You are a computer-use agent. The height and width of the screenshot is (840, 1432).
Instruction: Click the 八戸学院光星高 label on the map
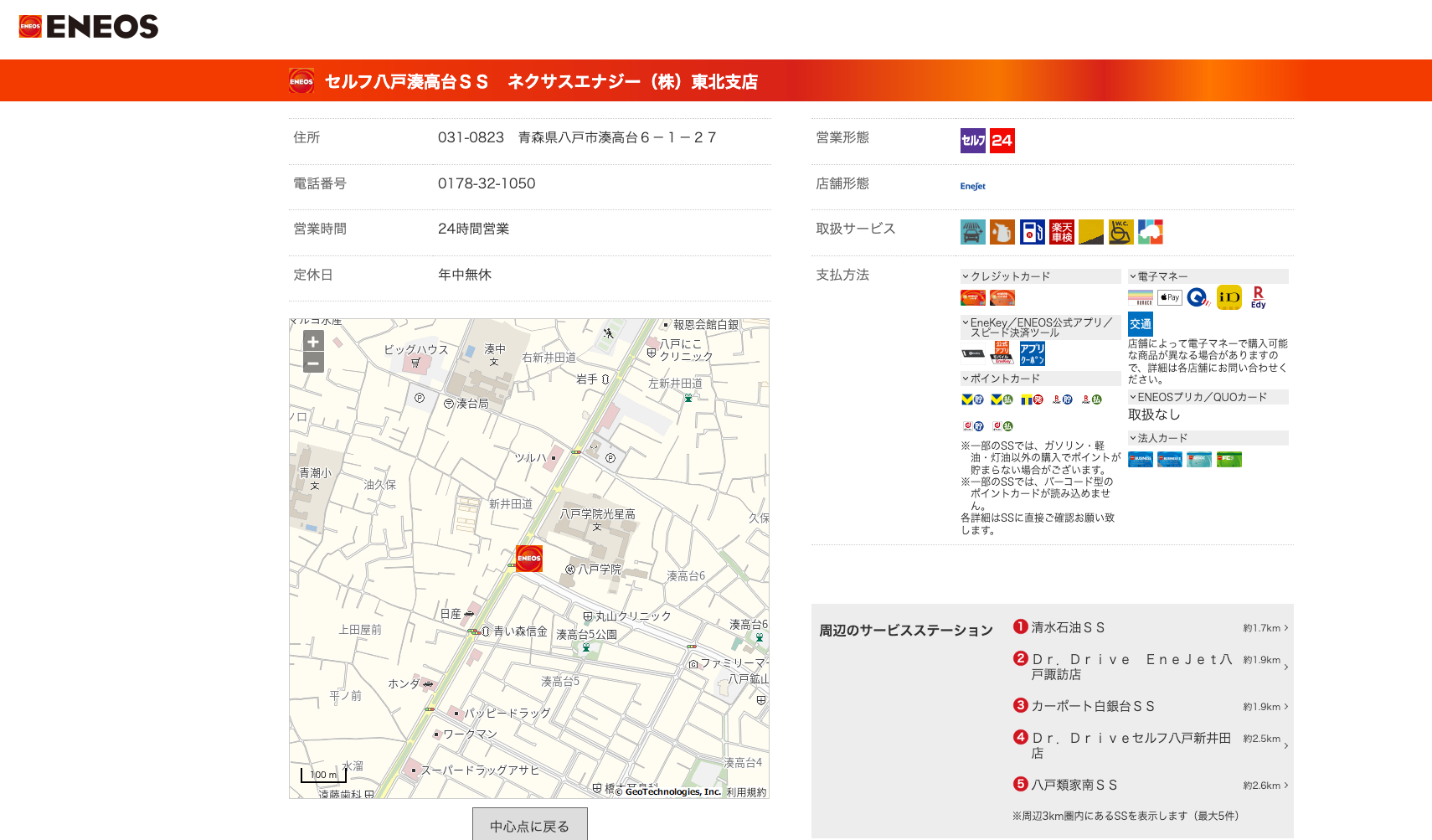(x=598, y=514)
